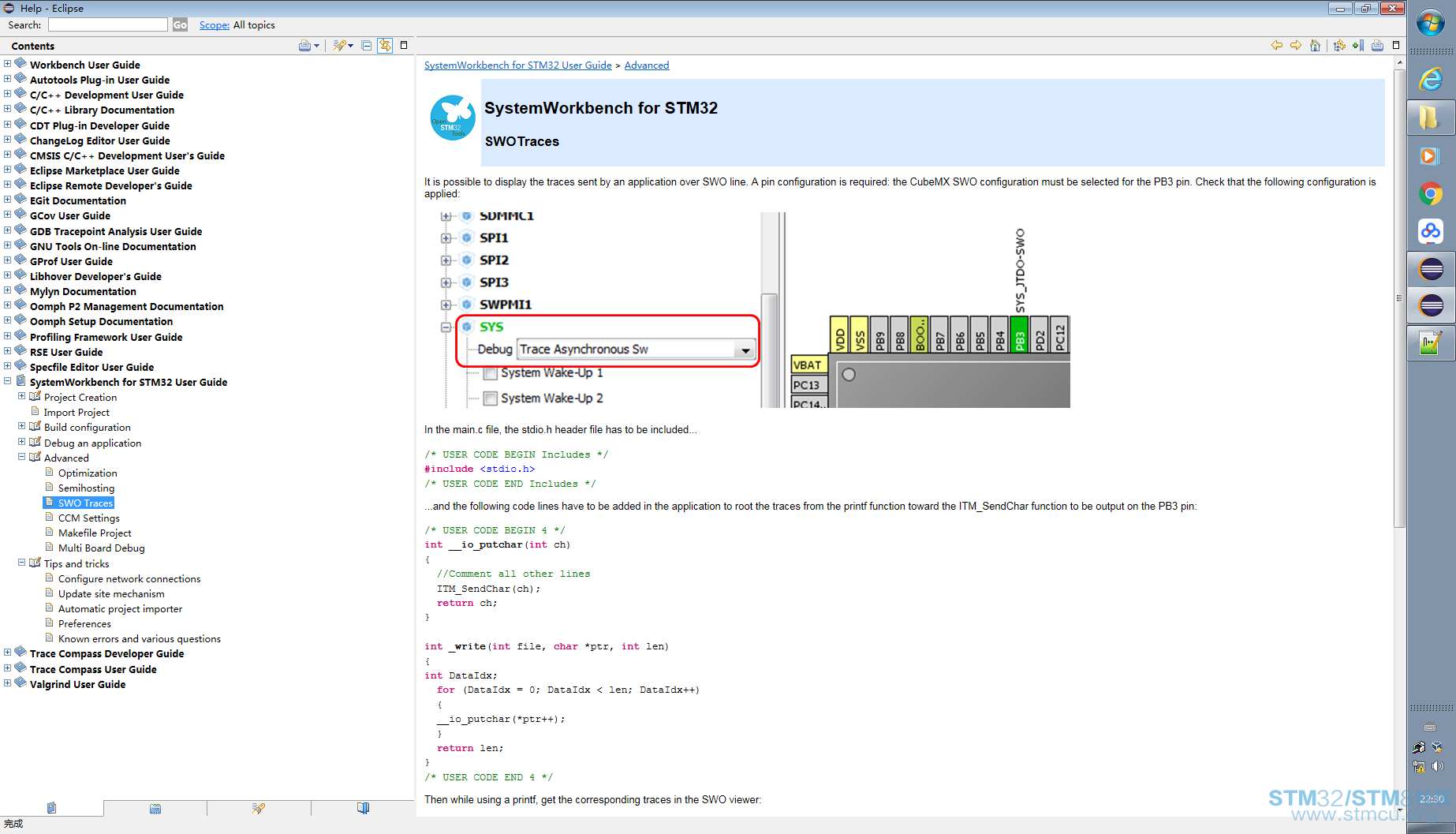Go to the help Home page
Image resolution: width=1456 pixels, height=834 pixels.
tap(1315, 46)
